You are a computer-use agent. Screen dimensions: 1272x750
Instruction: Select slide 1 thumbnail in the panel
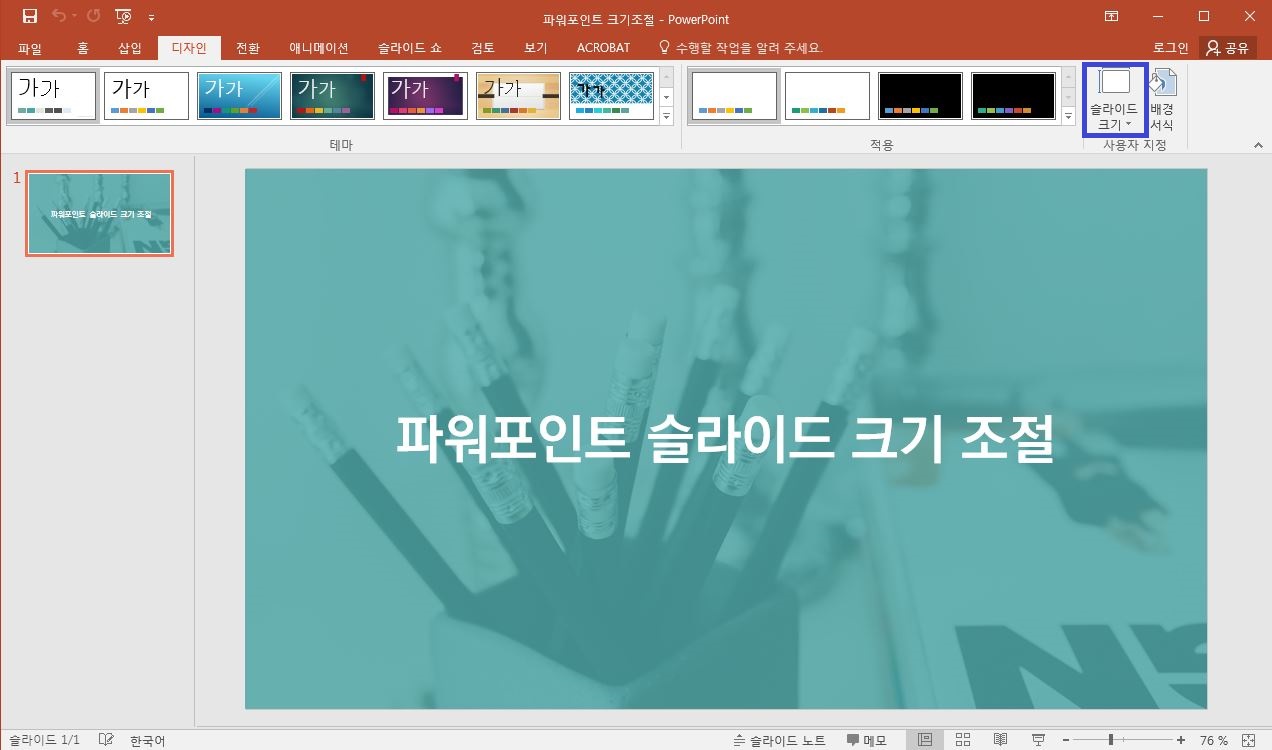click(x=100, y=213)
